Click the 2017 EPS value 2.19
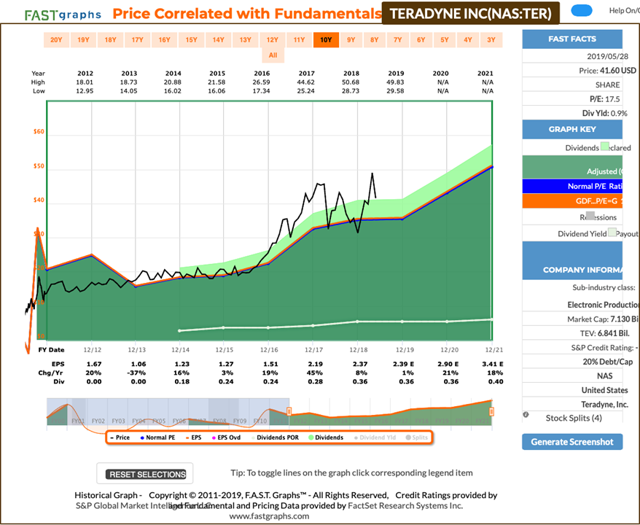The width and height of the screenshot is (640, 525). tap(316, 364)
